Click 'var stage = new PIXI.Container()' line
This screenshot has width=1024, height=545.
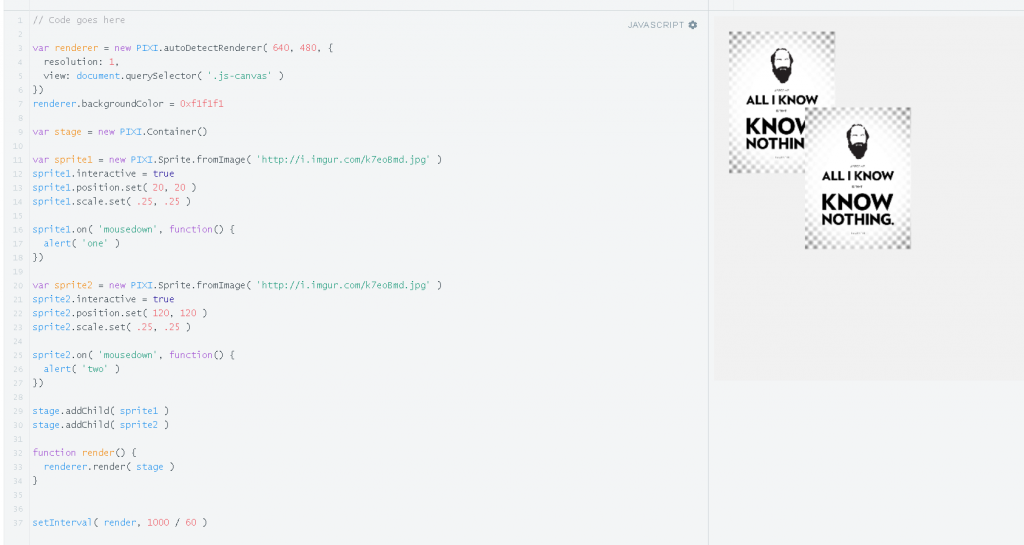pos(120,132)
